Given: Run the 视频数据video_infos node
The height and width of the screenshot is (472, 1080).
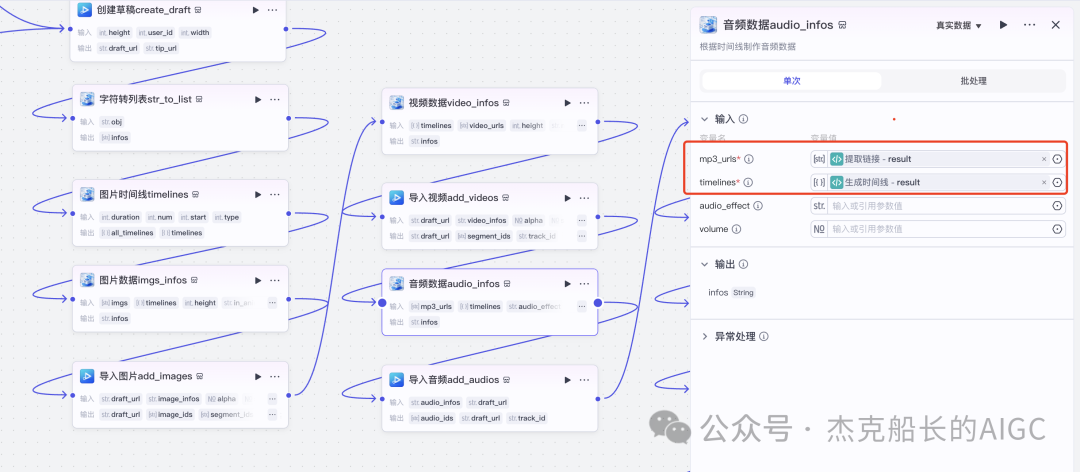Looking at the screenshot, I should [568, 103].
